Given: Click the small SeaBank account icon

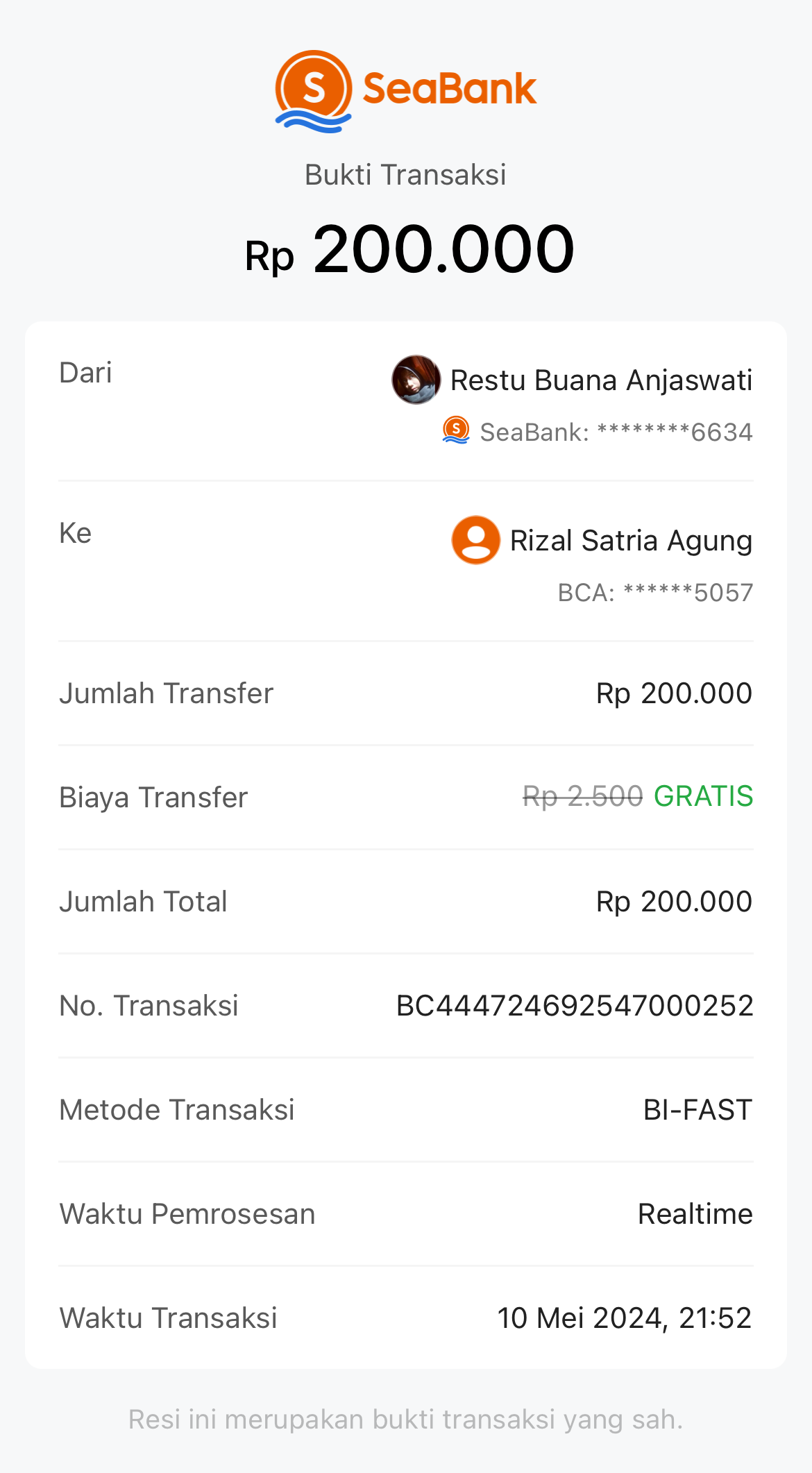Looking at the screenshot, I should point(456,430).
